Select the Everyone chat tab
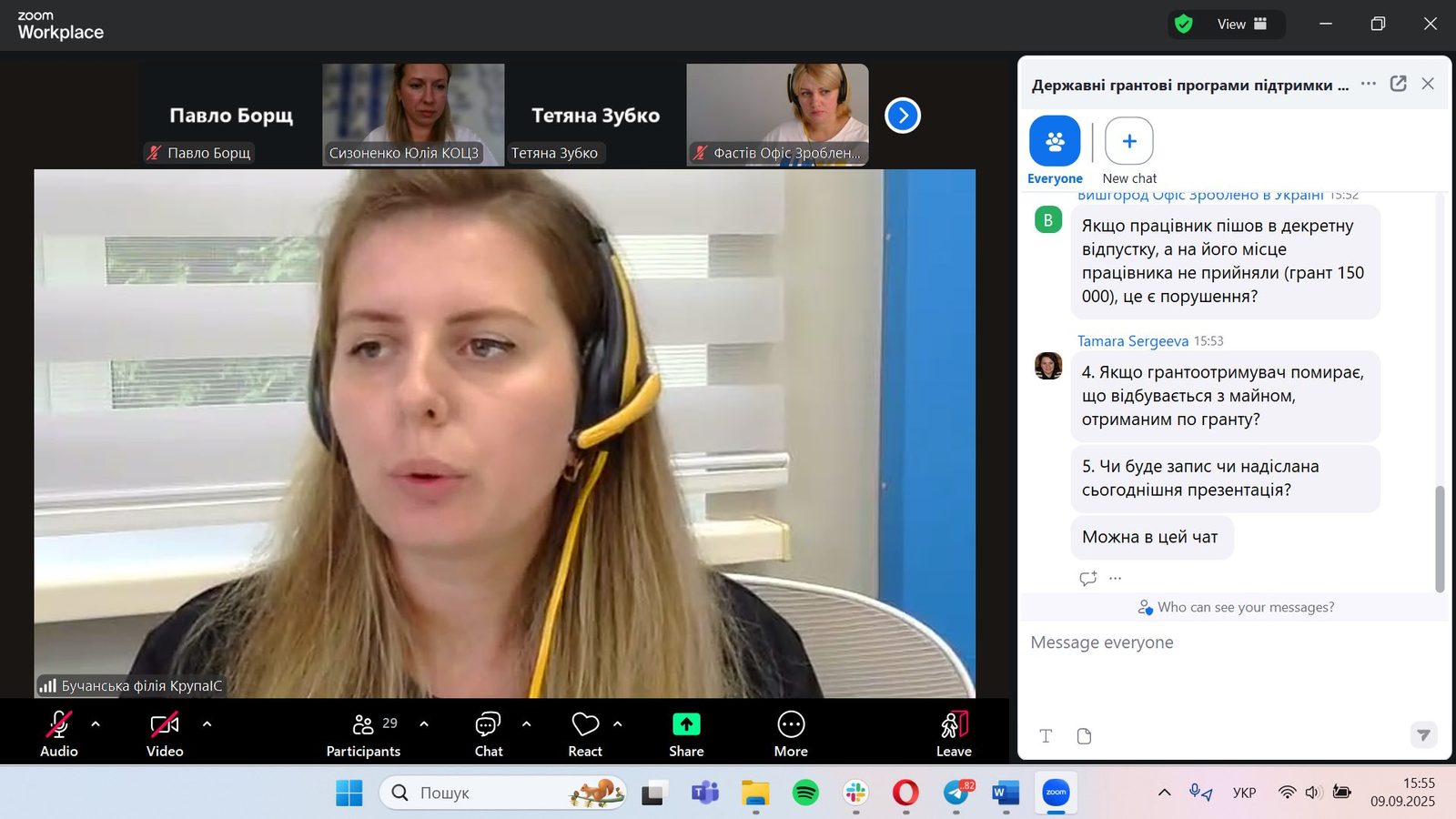This screenshot has height=819, width=1456. [x=1055, y=151]
